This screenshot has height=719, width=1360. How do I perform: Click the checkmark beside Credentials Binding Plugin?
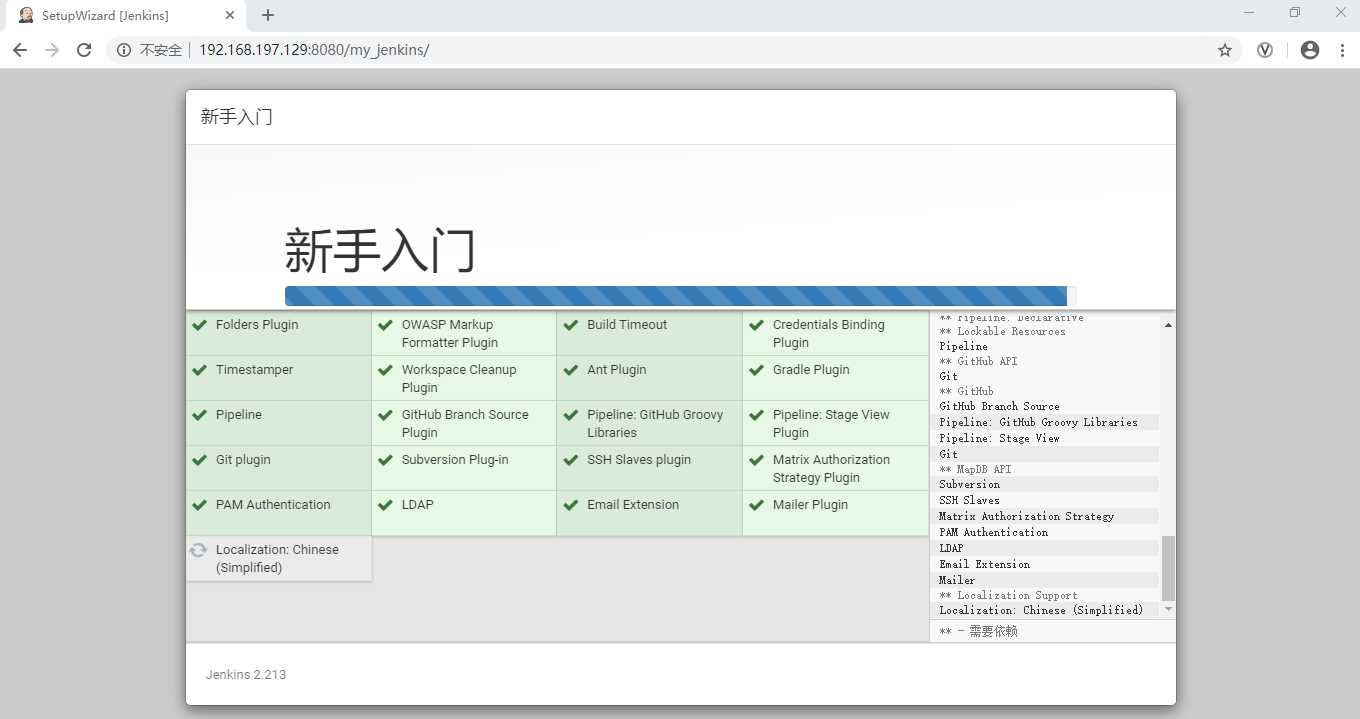click(x=756, y=325)
